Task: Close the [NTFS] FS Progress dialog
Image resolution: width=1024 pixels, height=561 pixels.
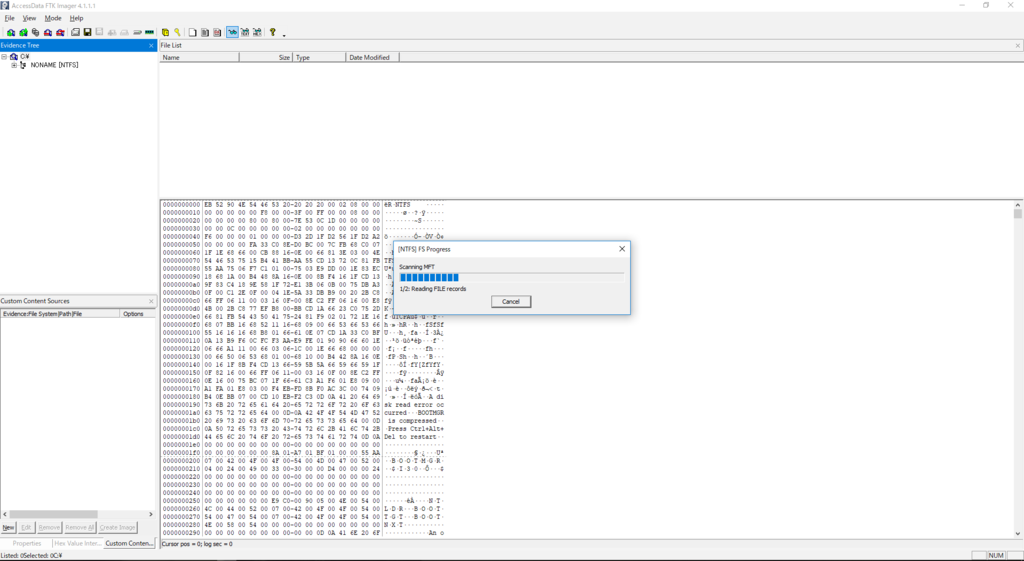Action: point(622,249)
